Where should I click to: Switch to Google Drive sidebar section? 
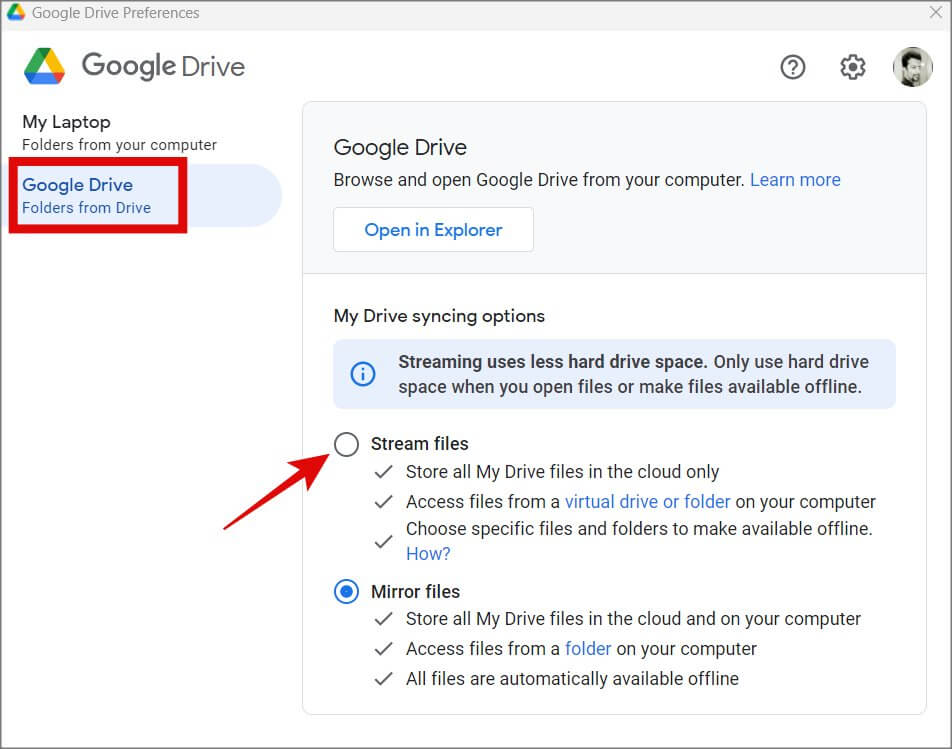click(144, 195)
